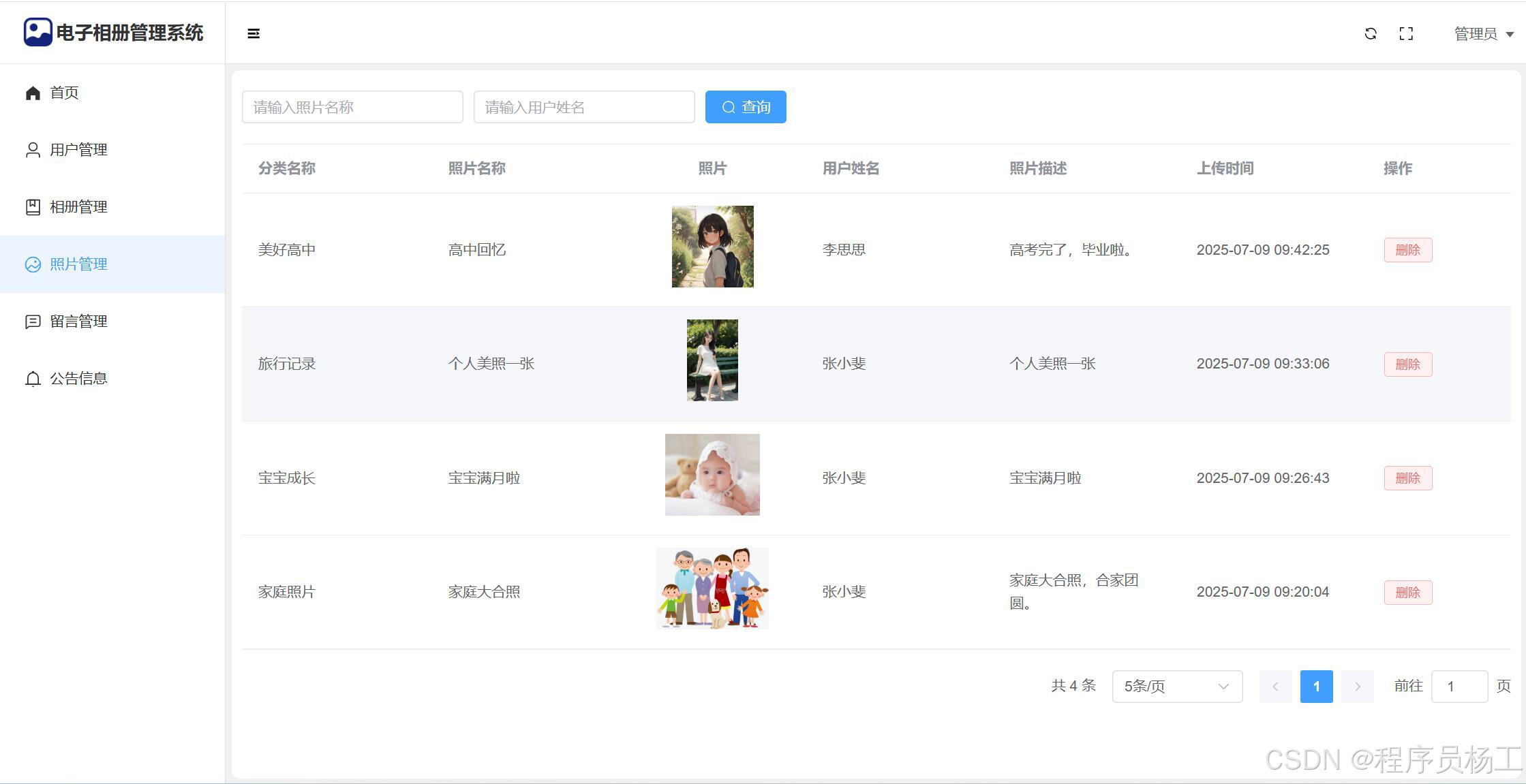Go to next page arrow
This screenshot has width=1526, height=784.
point(1357,687)
